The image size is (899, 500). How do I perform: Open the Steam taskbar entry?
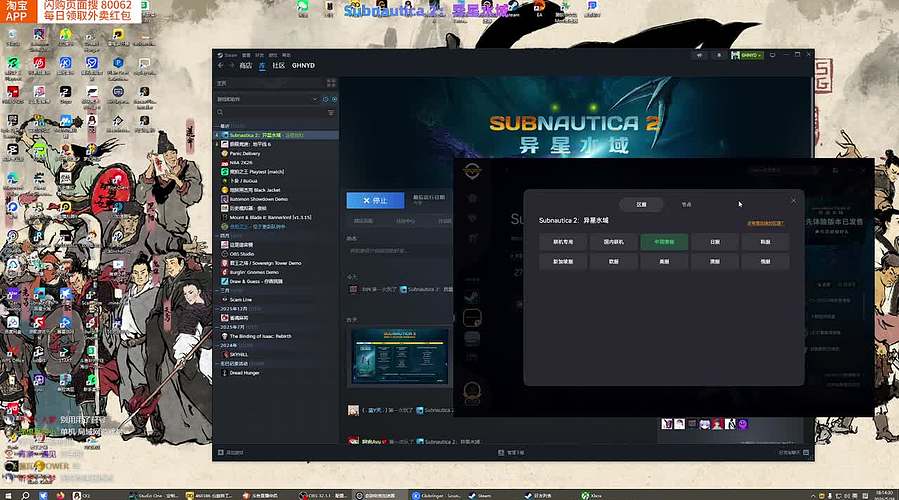[x=480, y=495]
